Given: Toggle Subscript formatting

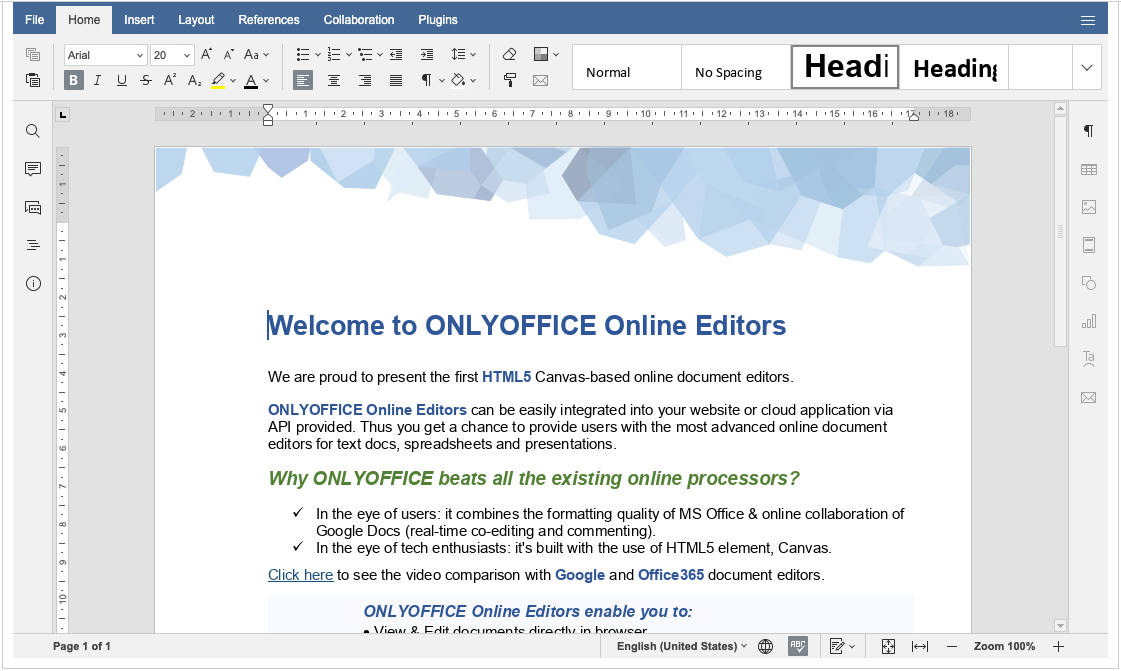Looking at the screenshot, I should tap(194, 80).
